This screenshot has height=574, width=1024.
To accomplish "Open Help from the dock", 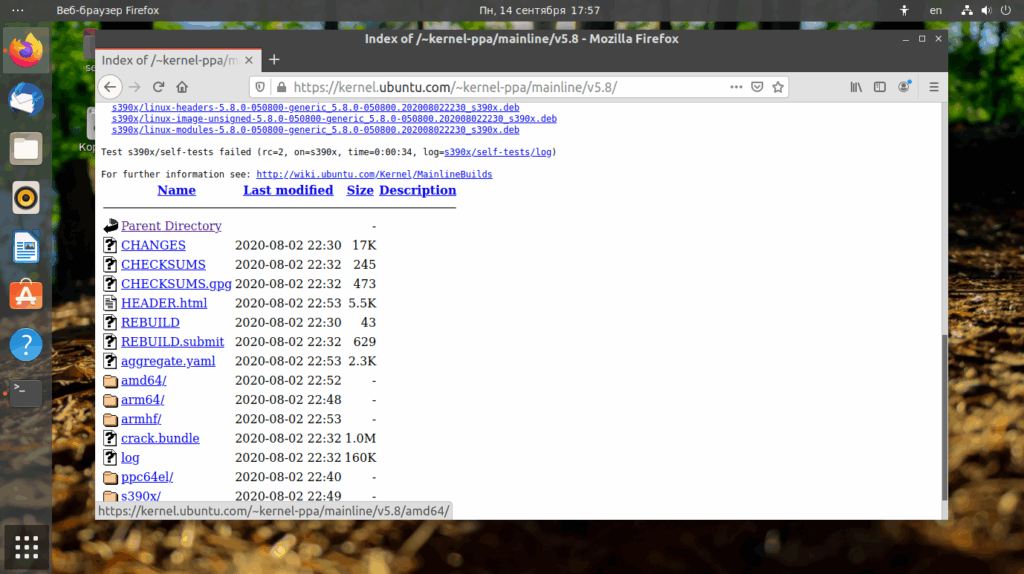I will (x=26, y=345).
